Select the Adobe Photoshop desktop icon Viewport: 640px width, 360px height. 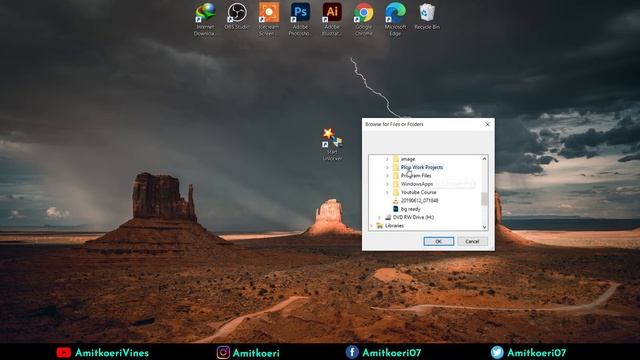point(300,19)
